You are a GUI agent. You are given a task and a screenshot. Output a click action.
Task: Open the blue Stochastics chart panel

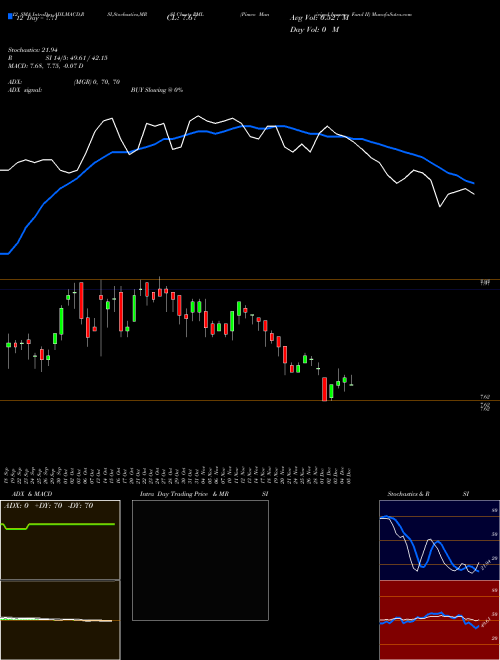(x=439, y=540)
